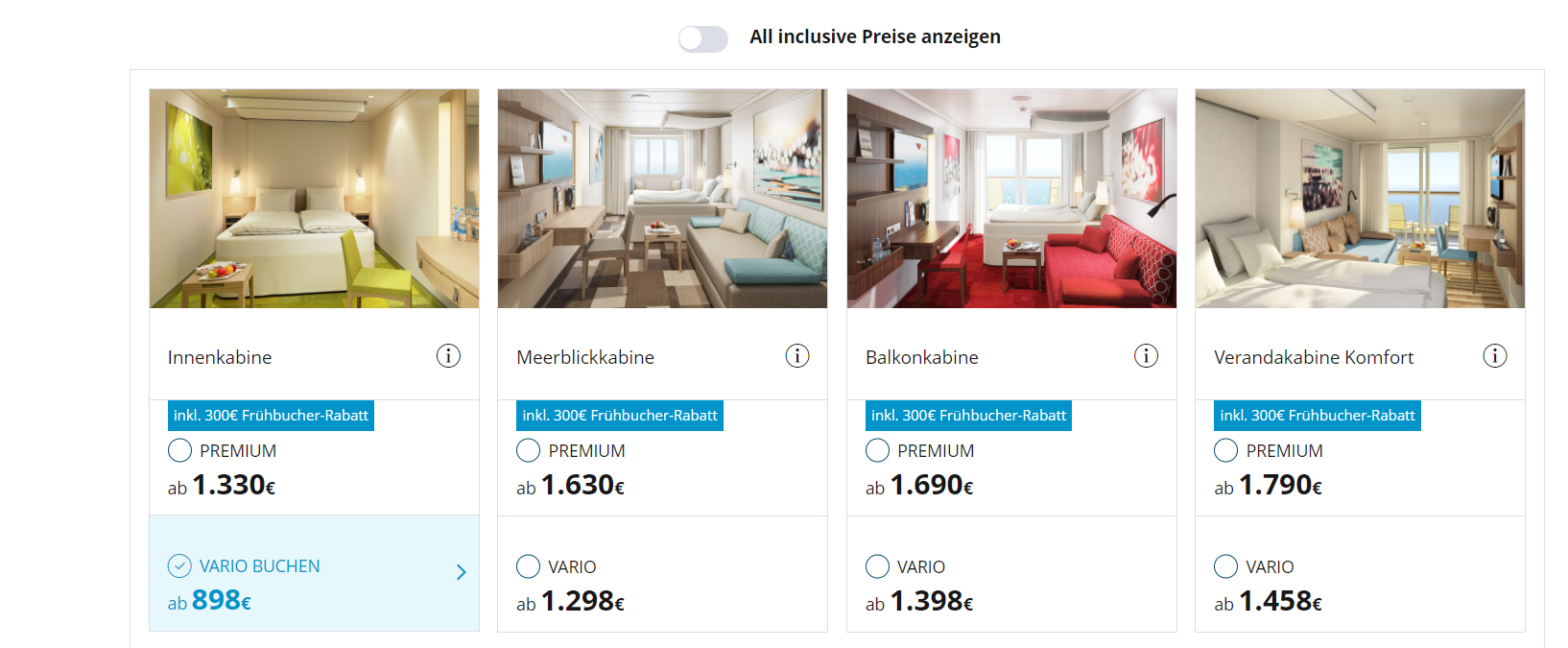Show info for Balkonkabine
This screenshot has height=648, width=1568.
pos(1146,356)
